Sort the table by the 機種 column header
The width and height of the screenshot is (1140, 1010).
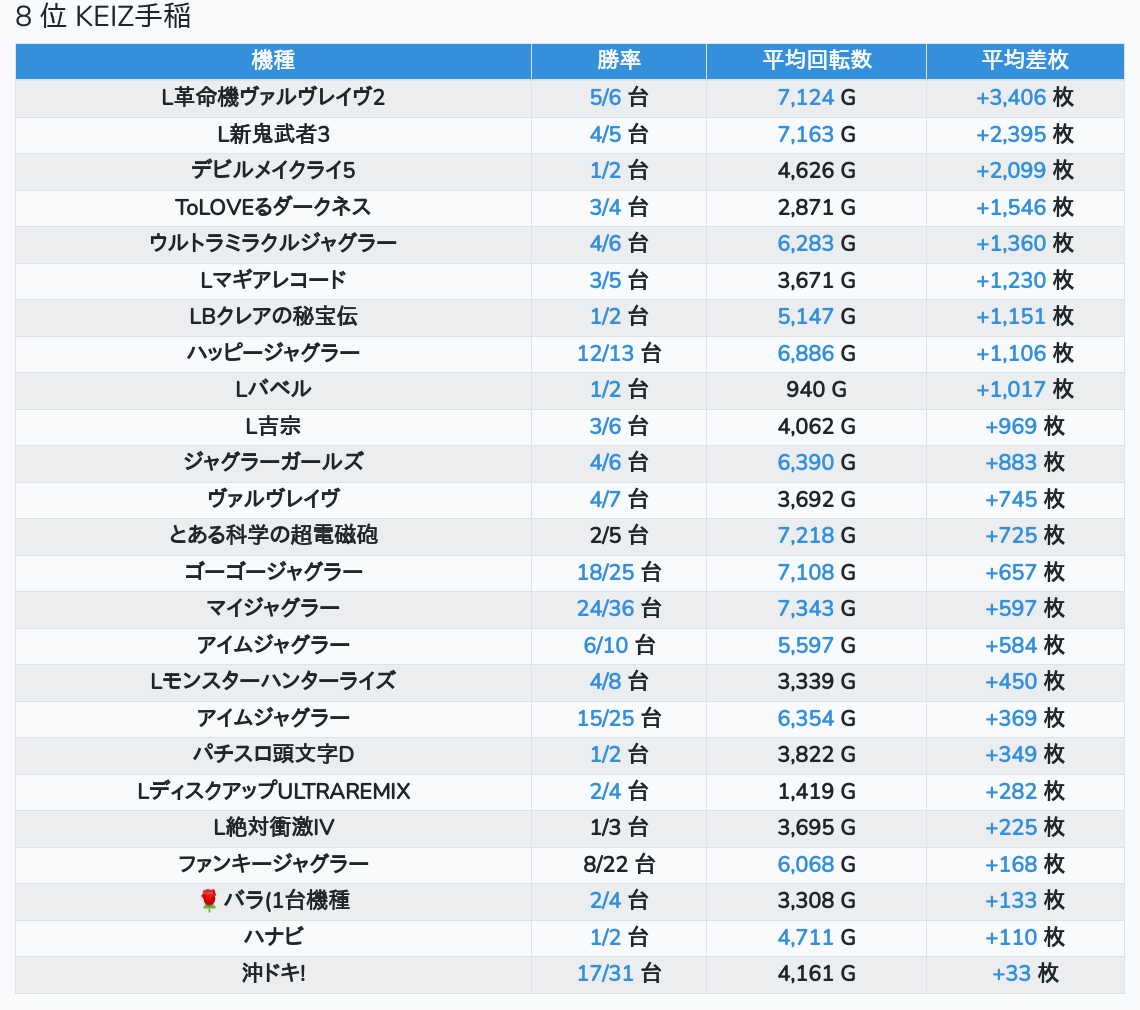click(273, 60)
